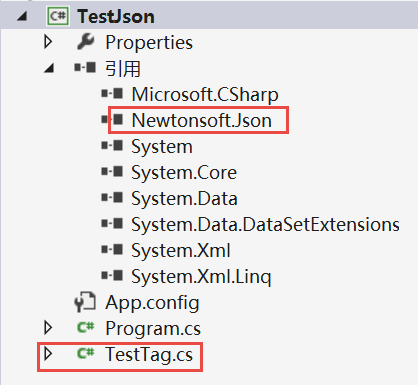The height and width of the screenshot is (385, 418).
Task: Select the TestTag.cs file name
Action: 149,354
